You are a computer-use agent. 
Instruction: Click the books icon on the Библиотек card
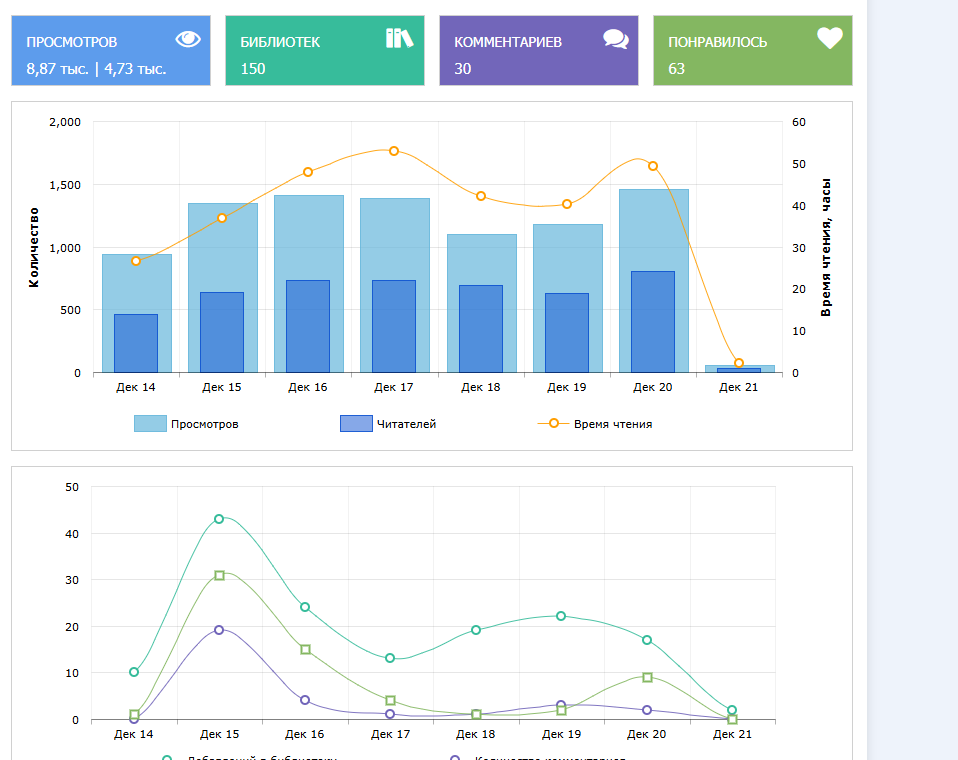tap(399, 39)
